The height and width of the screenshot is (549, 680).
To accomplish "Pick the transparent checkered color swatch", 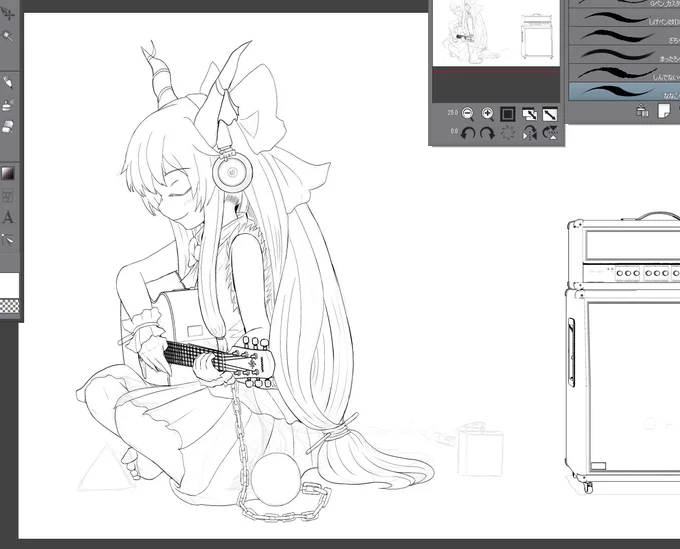I will tap(10, 306).
